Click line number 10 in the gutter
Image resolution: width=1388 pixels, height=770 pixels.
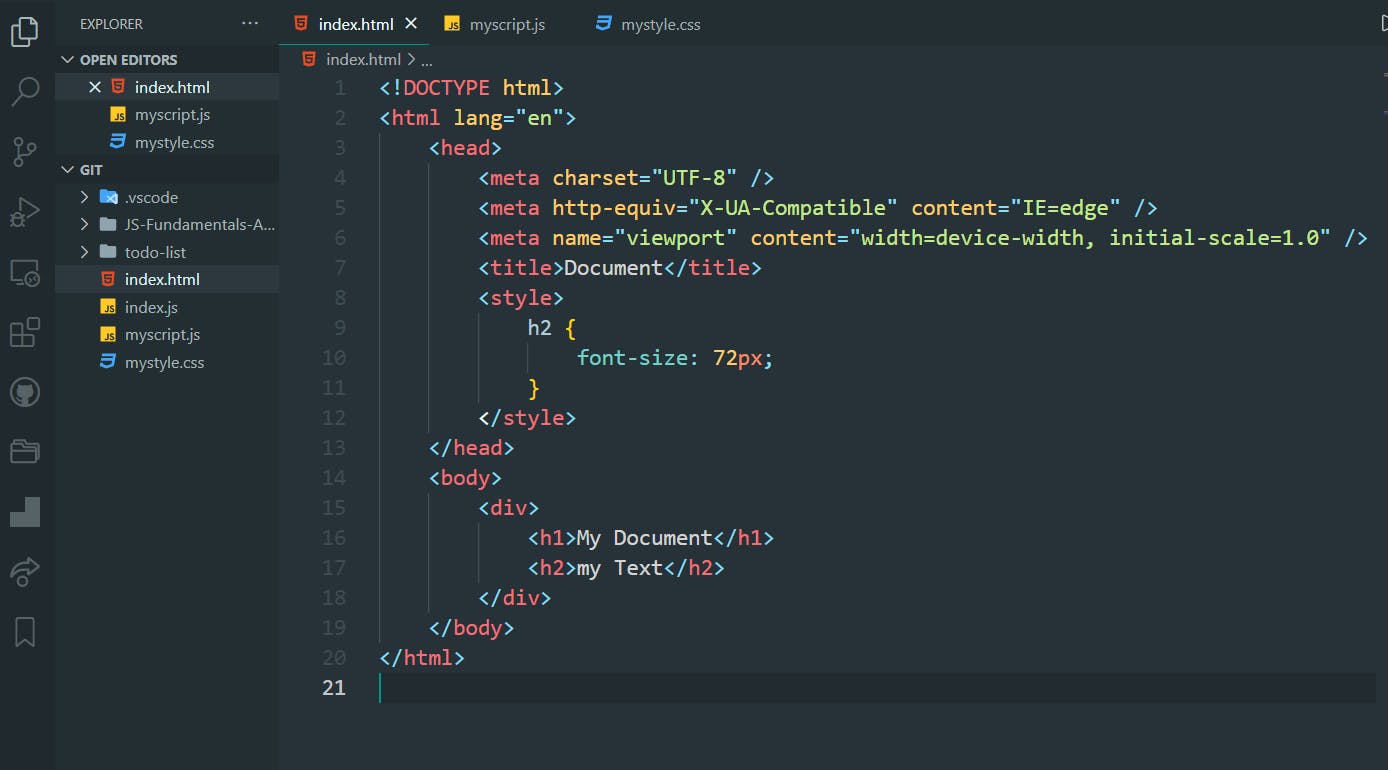(x=334, y=358)
